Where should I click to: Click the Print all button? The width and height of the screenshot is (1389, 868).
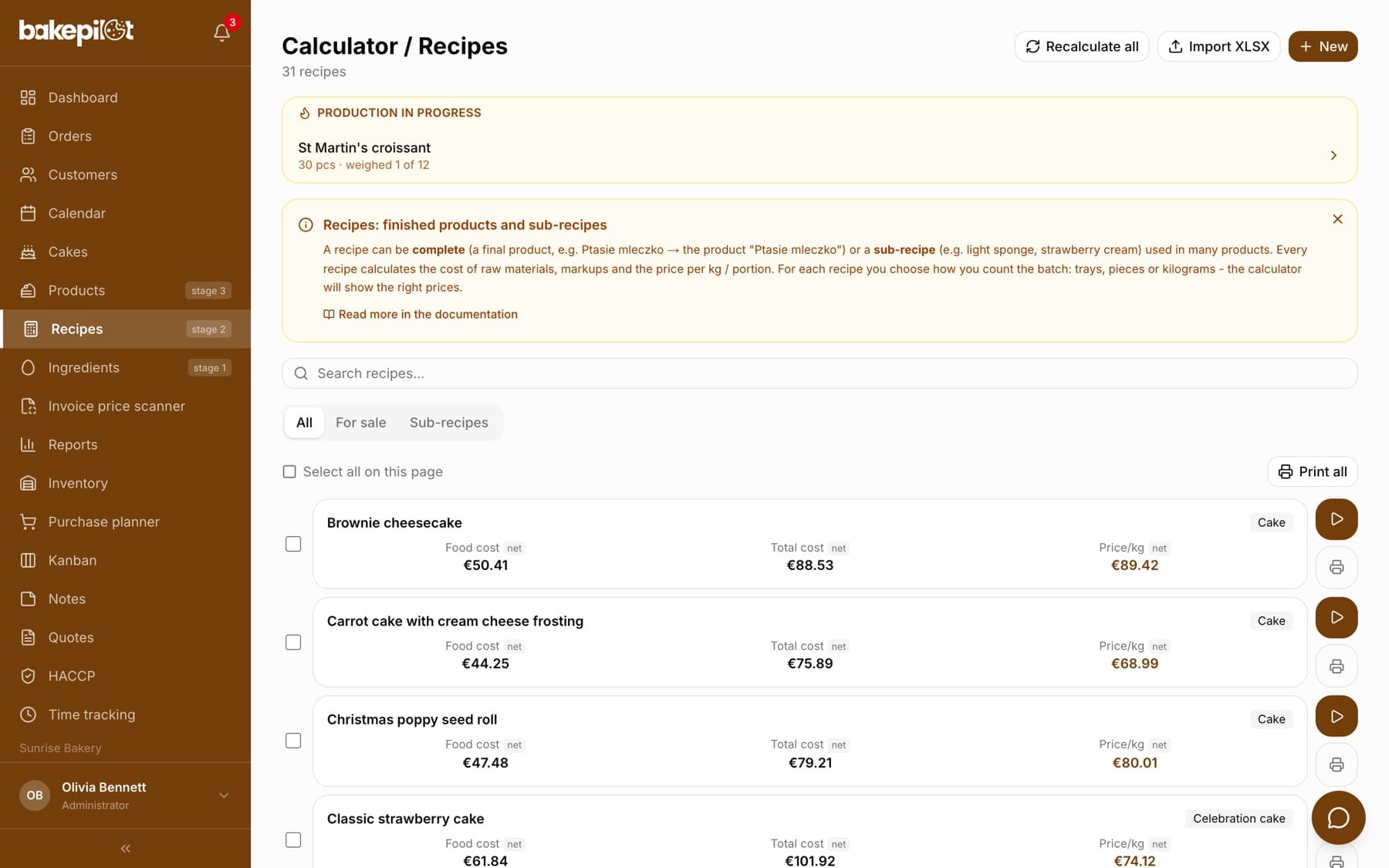tap(1312, 471)
